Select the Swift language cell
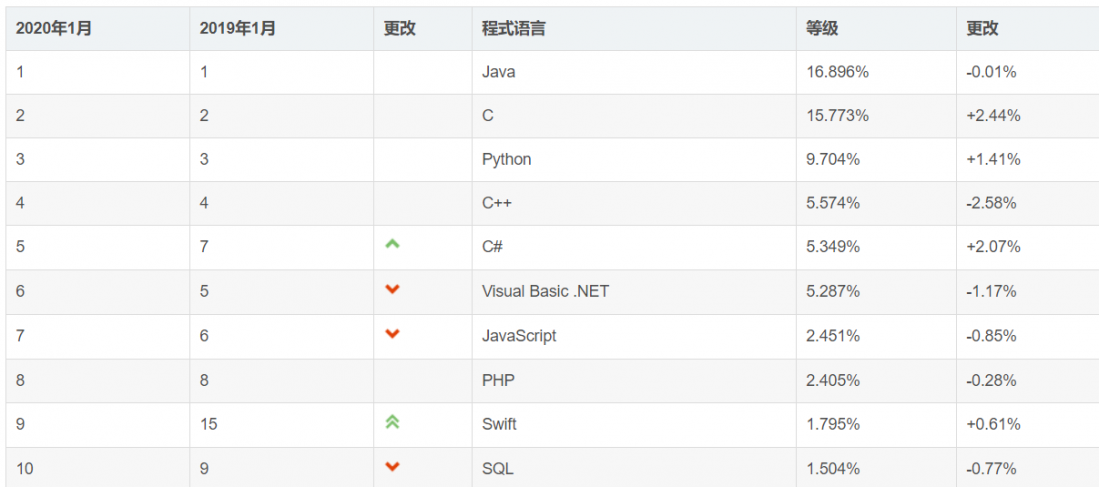Image resolution: width=1099 pixels, height=487 pixels. click(499, 424)
